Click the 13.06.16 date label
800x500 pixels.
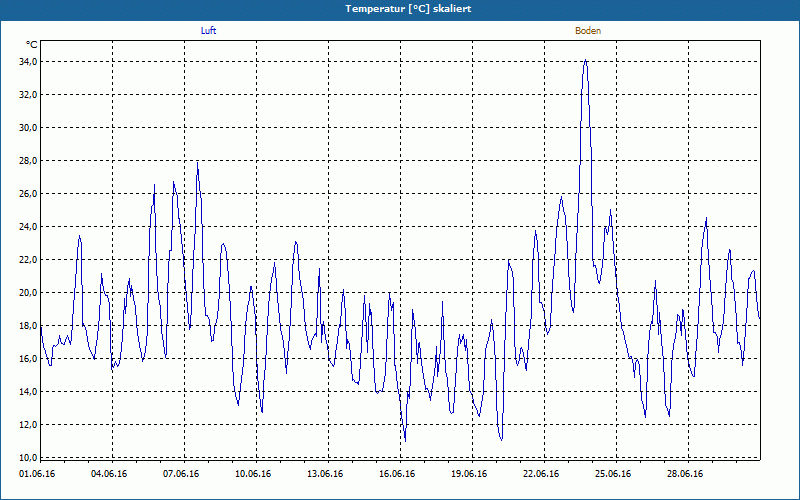click(325, 474)
